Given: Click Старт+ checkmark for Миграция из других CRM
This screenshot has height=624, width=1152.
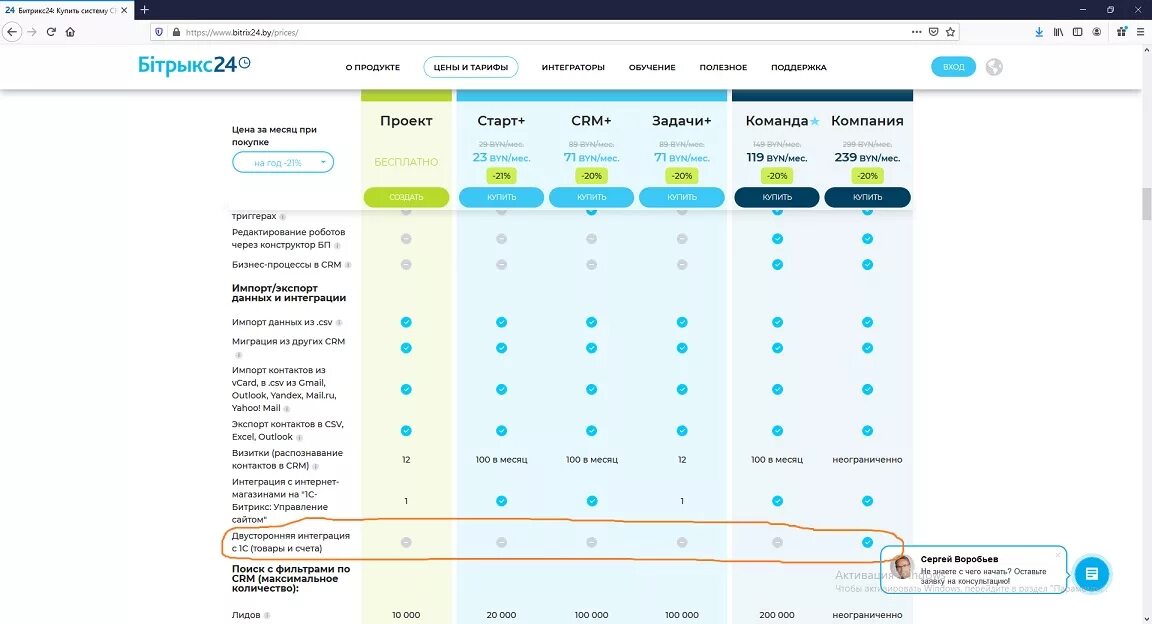Looking at the screenshot, I should [x=501, y=348].
